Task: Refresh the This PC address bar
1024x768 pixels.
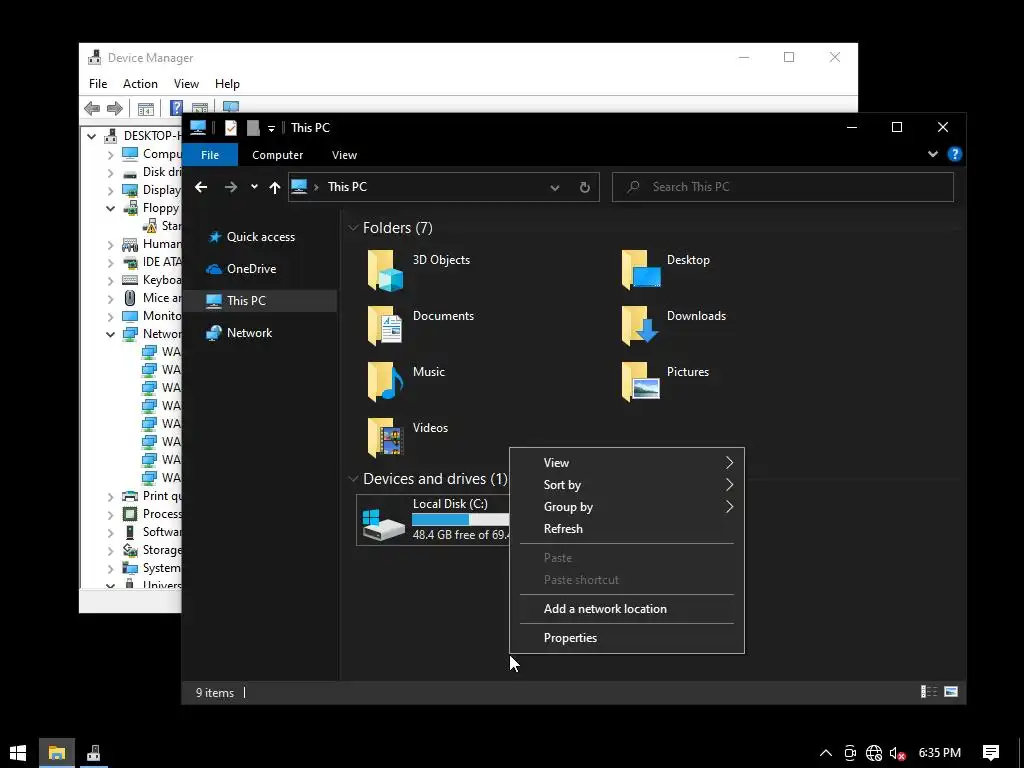Action: 584,187
